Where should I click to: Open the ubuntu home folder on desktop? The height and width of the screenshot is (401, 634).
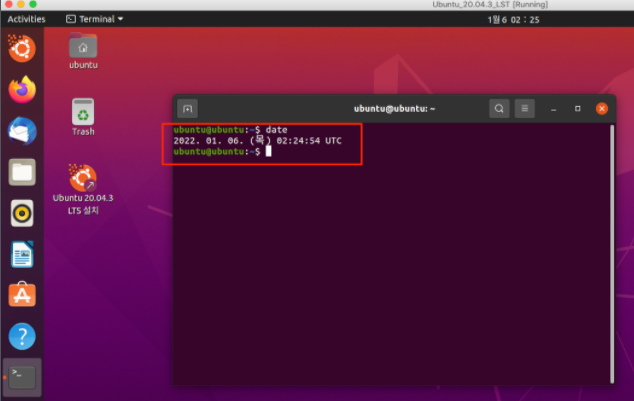point(83,52)
